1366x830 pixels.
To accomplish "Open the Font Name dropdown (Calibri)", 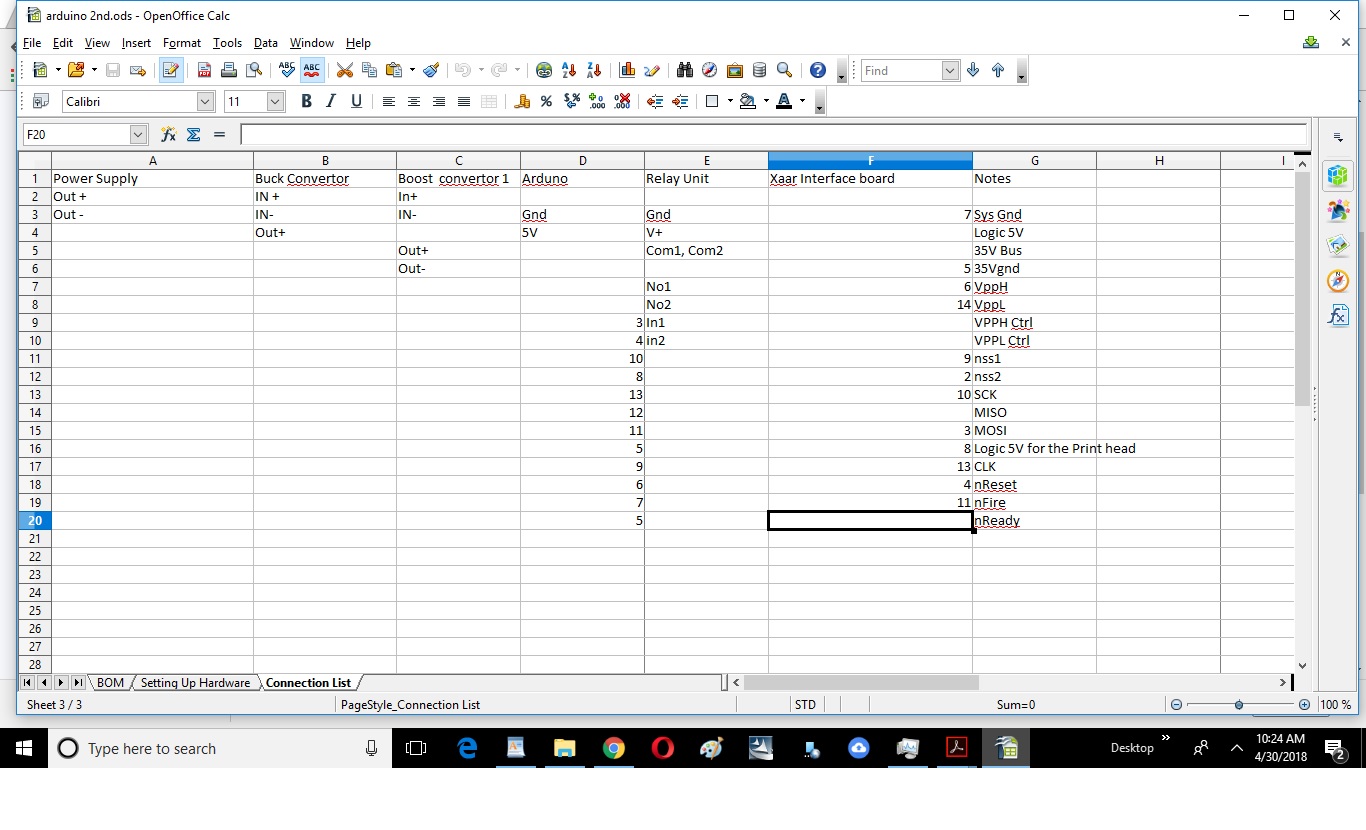I will click(205, 101).
